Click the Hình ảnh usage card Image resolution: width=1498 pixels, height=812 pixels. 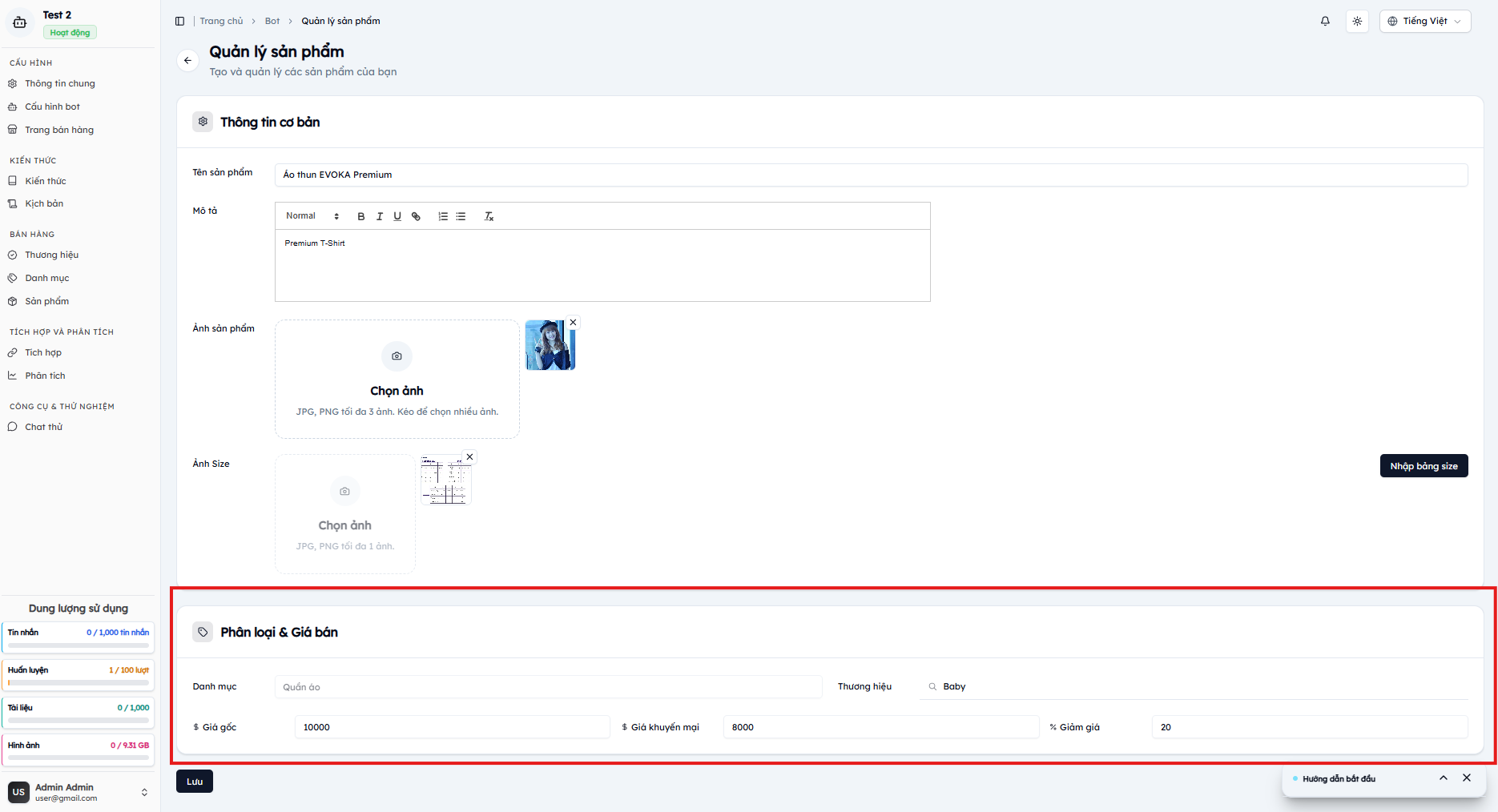point(79,751)
